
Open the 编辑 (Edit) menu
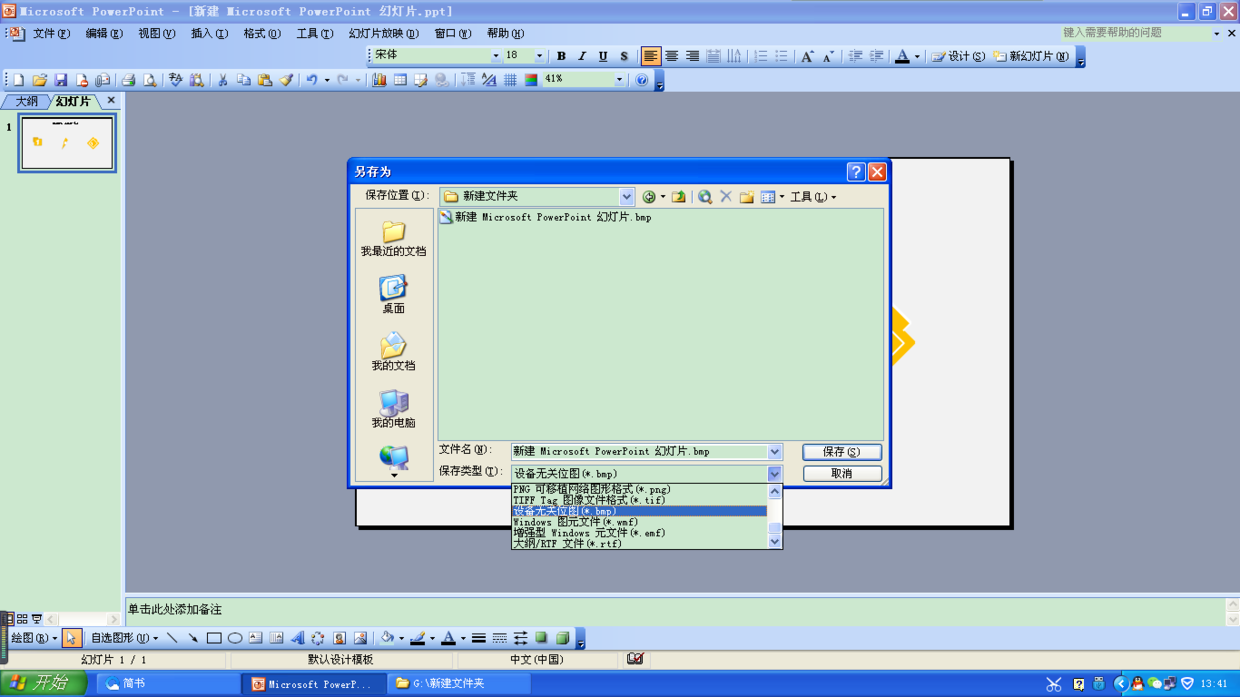(x=104, y=34)
